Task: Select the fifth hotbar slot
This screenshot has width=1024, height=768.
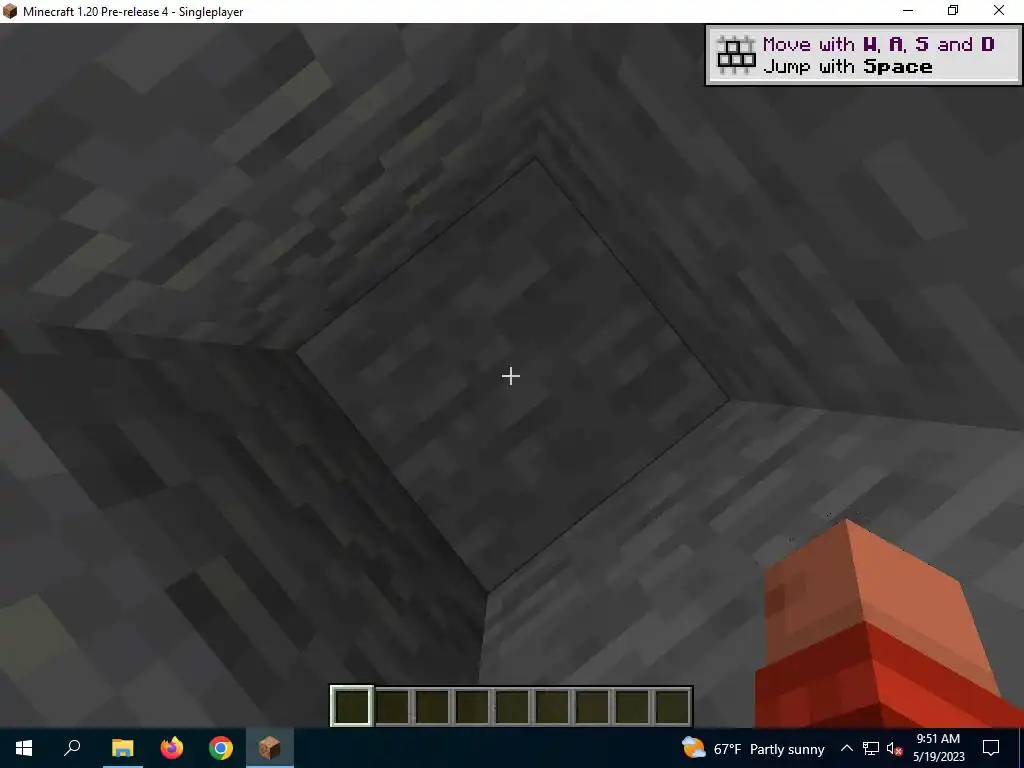Action: [512, 706]
